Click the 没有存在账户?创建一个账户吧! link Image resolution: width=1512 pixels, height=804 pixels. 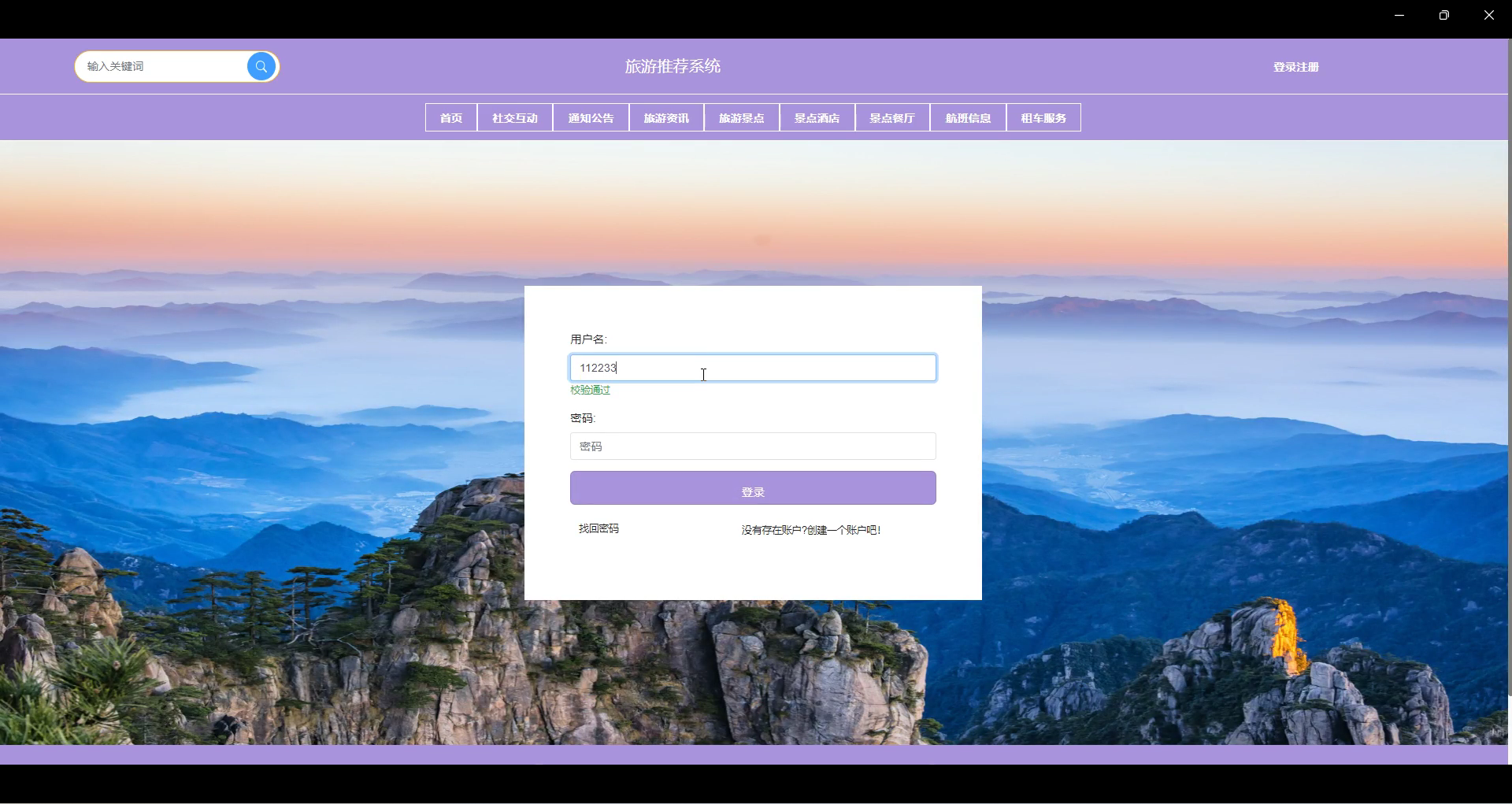click(x=811, y=530)
